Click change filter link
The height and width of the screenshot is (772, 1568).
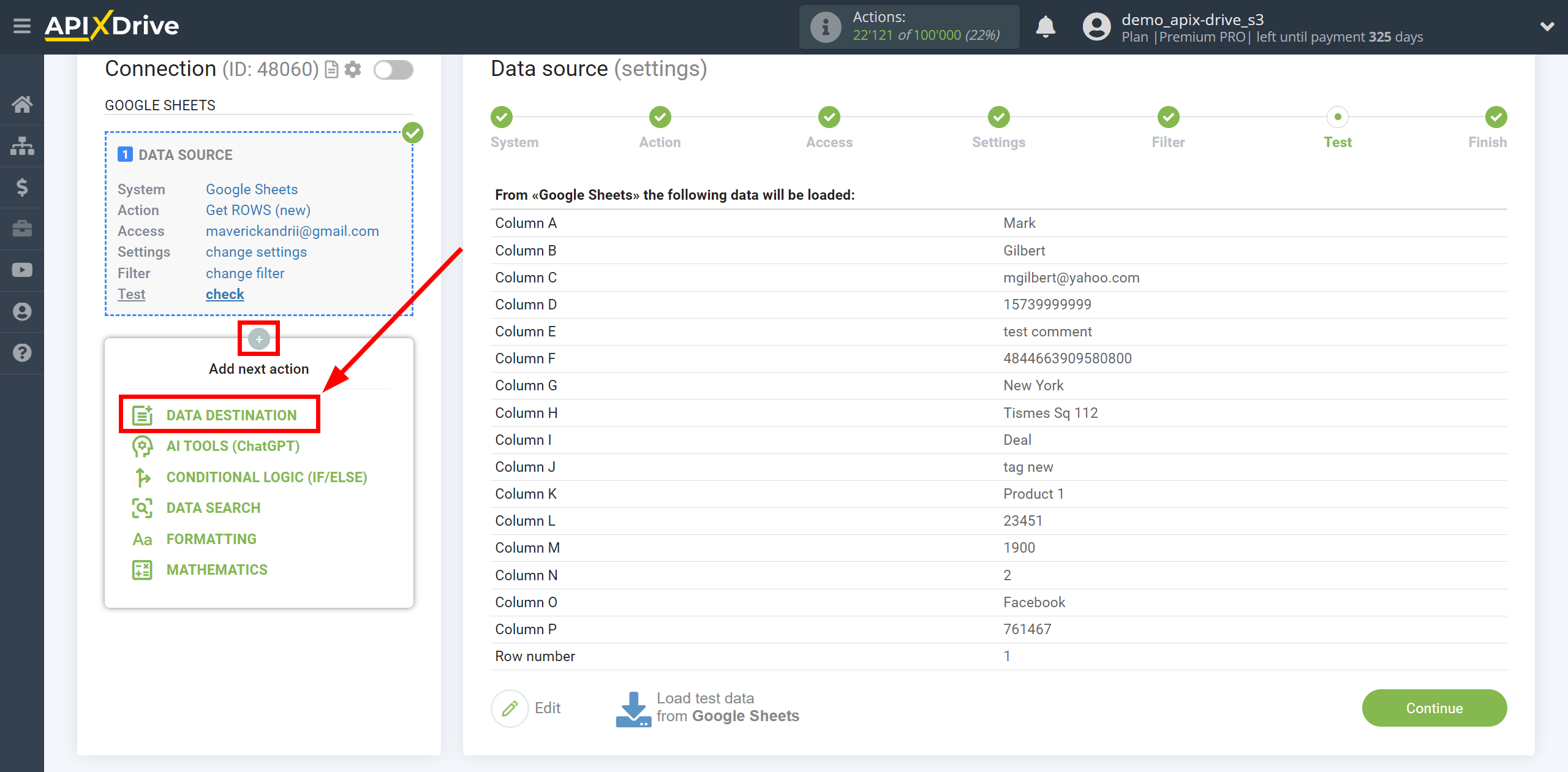pyautogui.click(x=245, y=273)
